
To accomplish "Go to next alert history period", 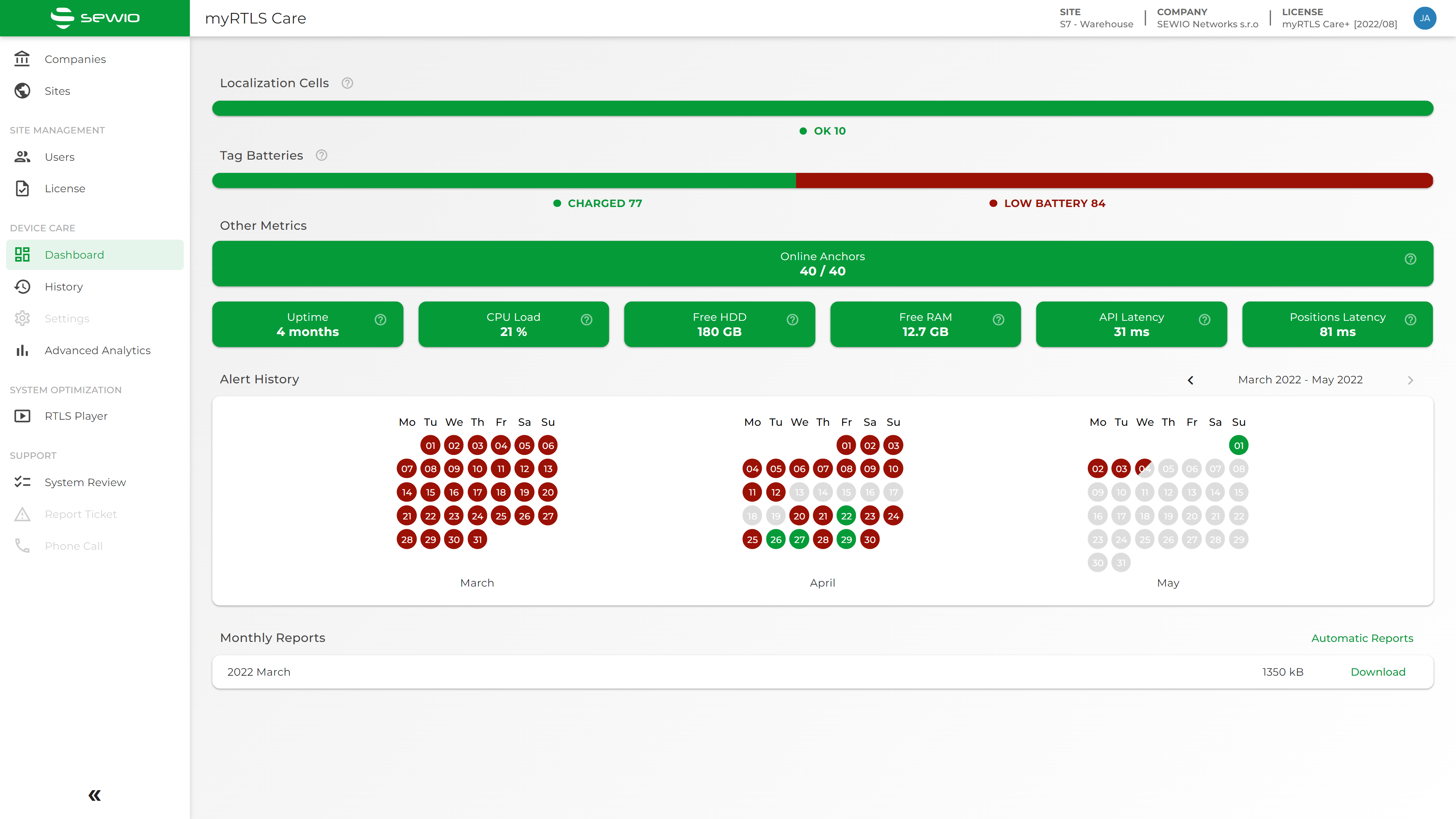I will coord(1410,380).
